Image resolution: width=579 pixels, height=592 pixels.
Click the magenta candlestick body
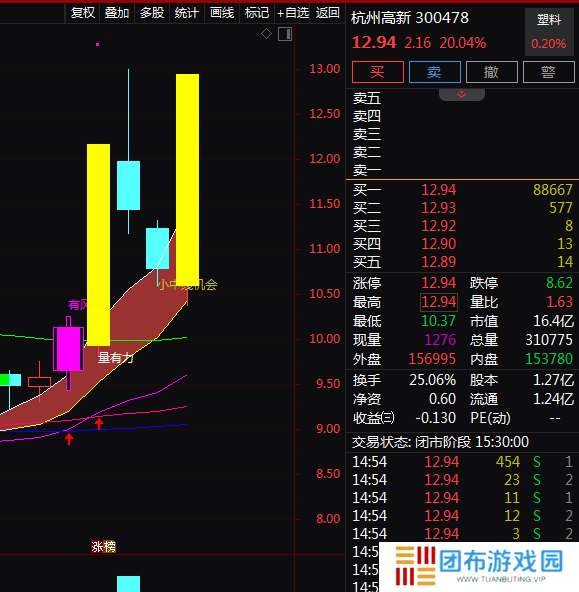tap(69, 349)
